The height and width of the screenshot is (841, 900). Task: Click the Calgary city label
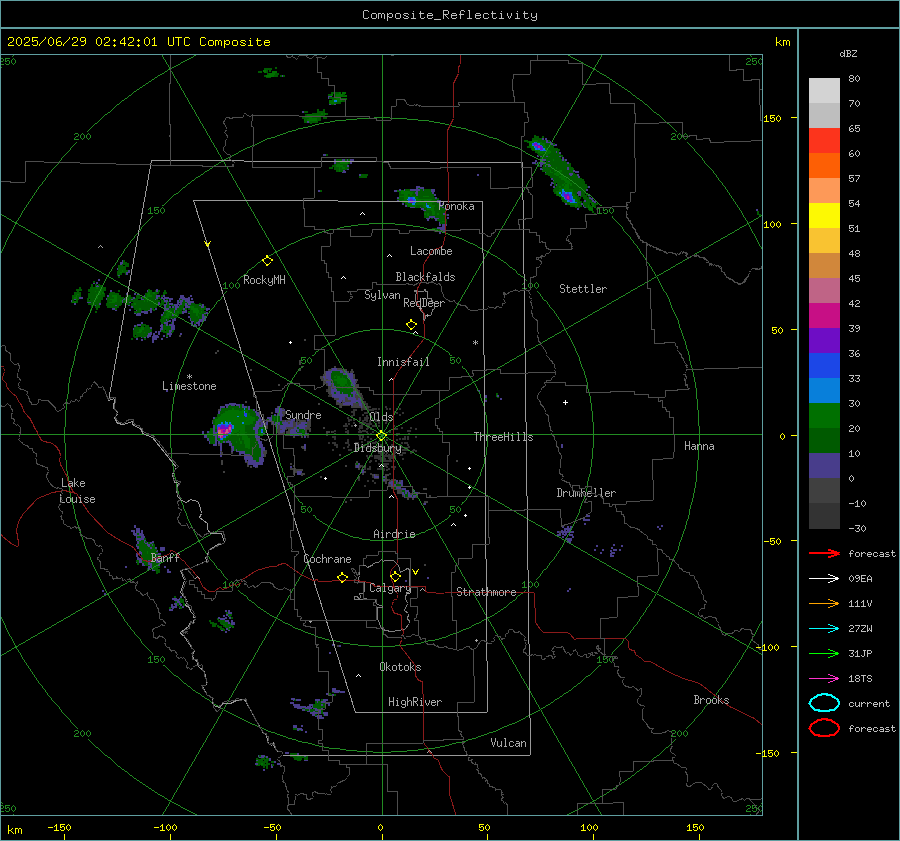point(390,588)
